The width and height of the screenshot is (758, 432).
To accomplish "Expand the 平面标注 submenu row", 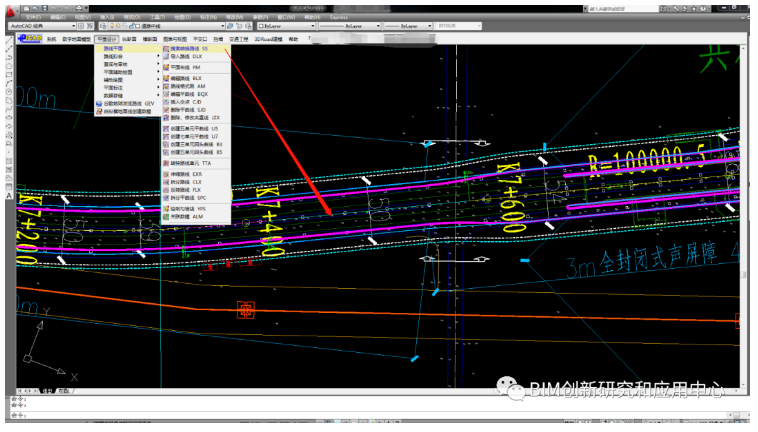I will (128, 88).
